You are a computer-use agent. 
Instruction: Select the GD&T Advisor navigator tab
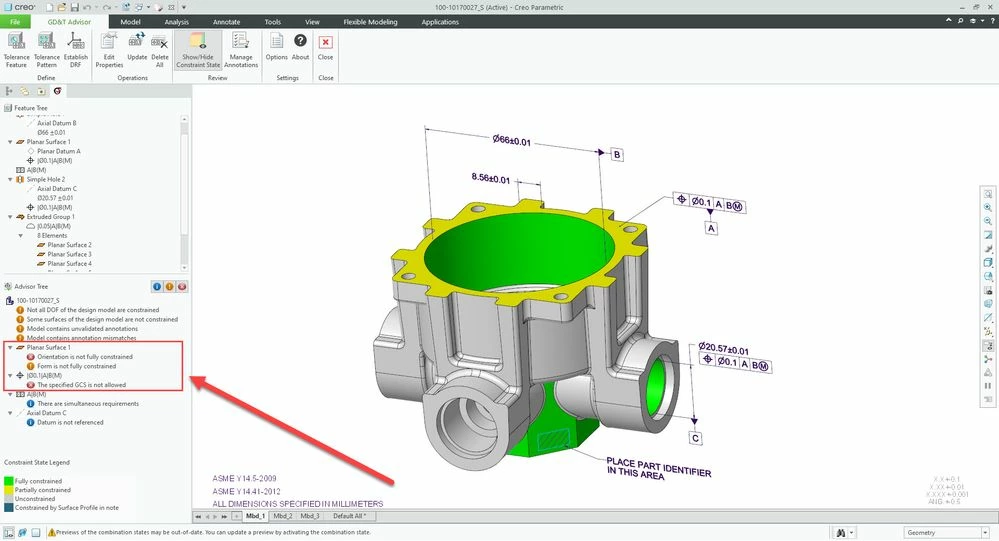point(57,91)
